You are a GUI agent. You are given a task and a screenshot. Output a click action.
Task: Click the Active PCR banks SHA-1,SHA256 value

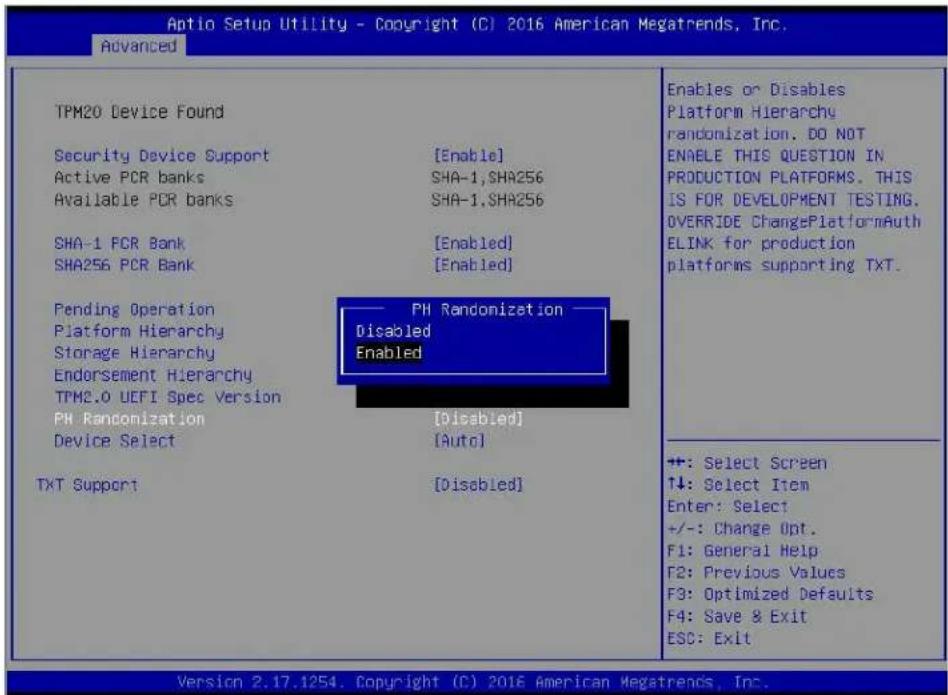(487, 178)
